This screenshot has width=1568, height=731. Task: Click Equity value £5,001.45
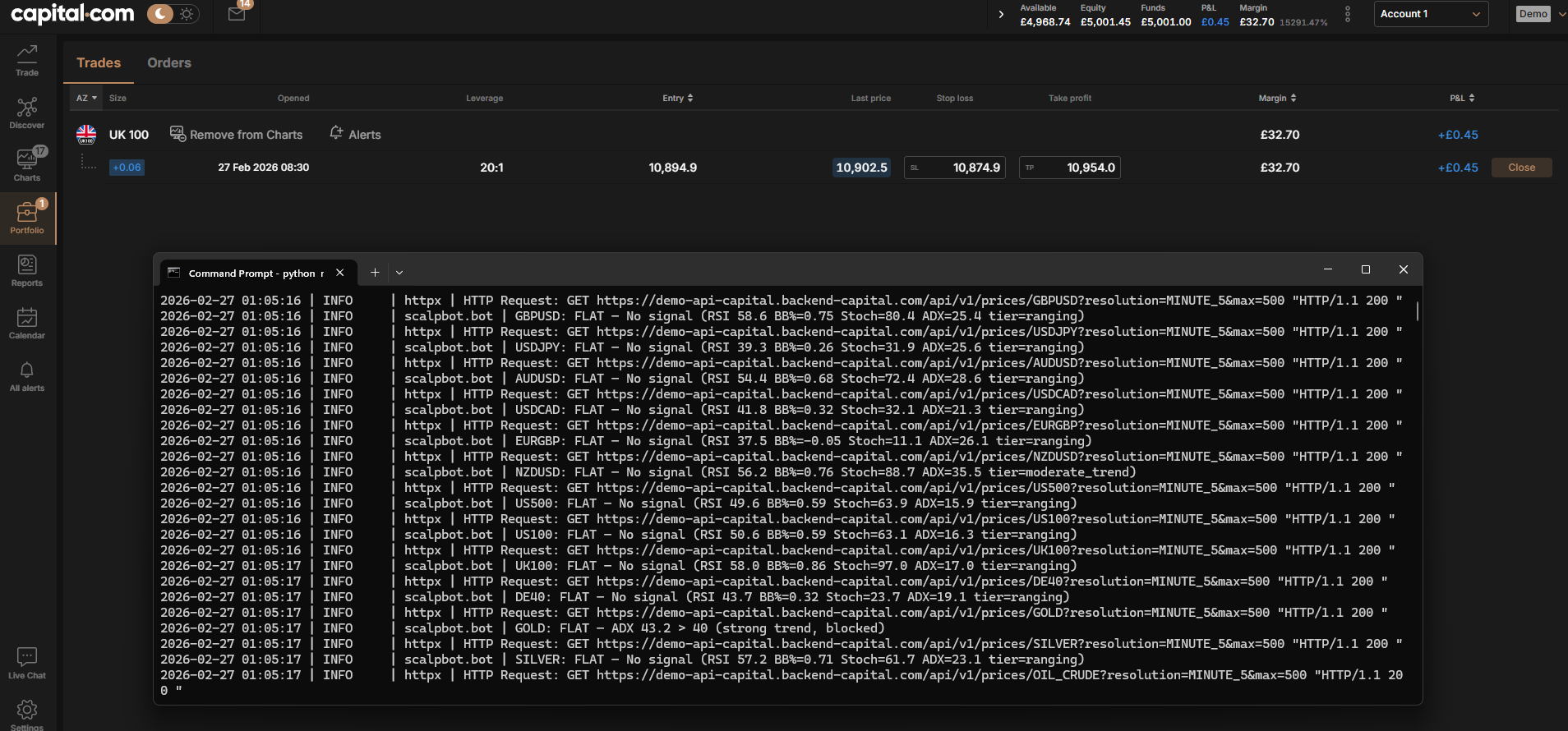click(1105, 22)
